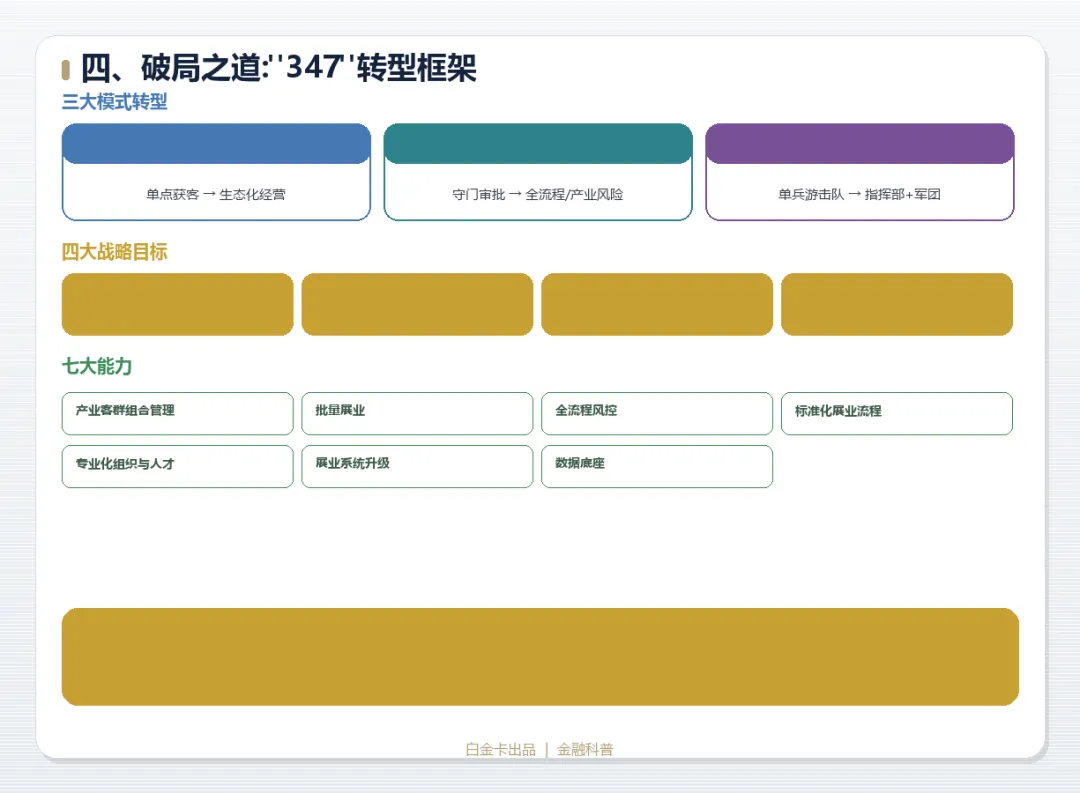Click the 单兵游击队 → 指挥部+军团 card
This screenshot has width=1080, height=793.
[x=860, y=172]
